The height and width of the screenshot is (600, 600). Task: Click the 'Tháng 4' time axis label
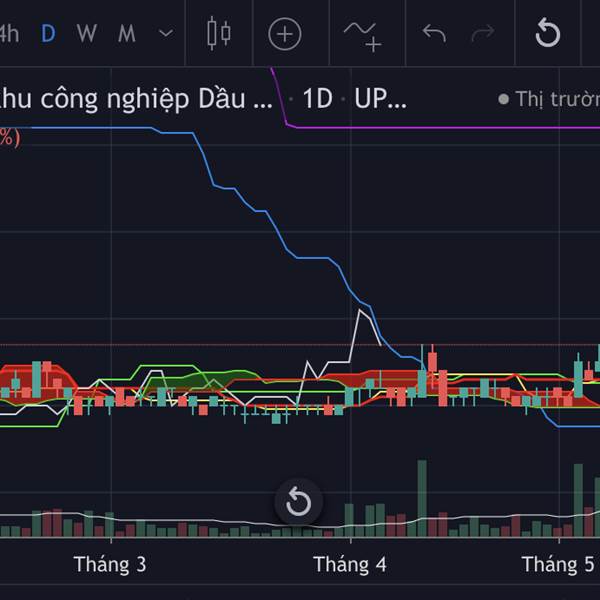[350, 564]
